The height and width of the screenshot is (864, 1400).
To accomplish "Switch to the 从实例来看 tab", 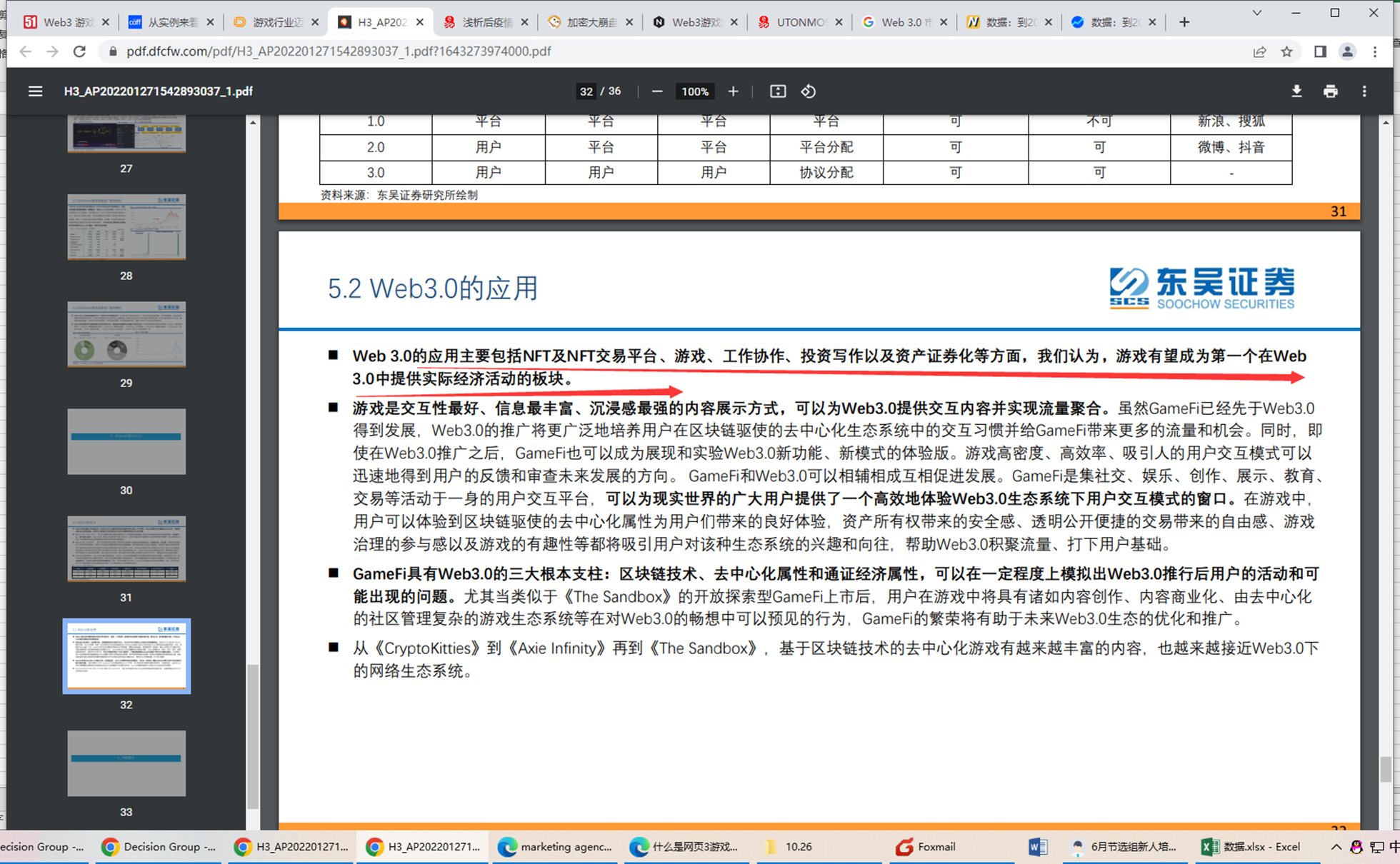I will (171, 22).
